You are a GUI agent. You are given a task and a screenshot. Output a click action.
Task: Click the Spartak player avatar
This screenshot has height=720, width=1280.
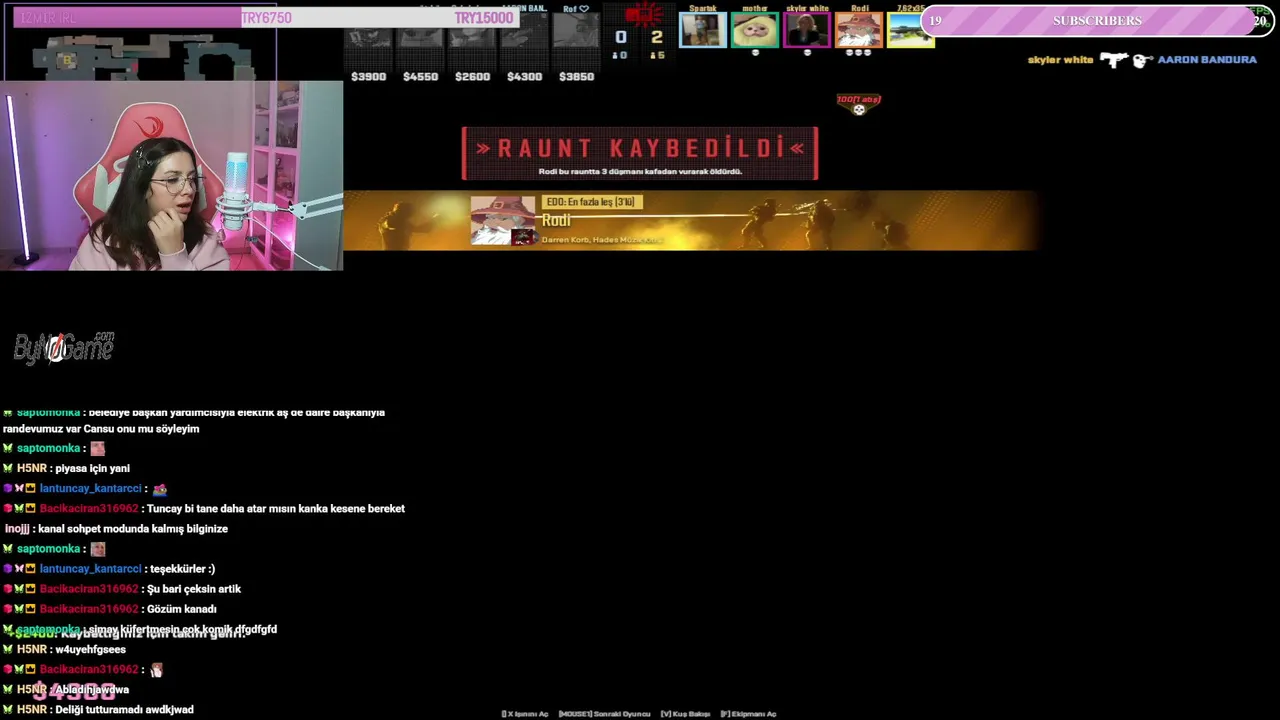point(703,30)
